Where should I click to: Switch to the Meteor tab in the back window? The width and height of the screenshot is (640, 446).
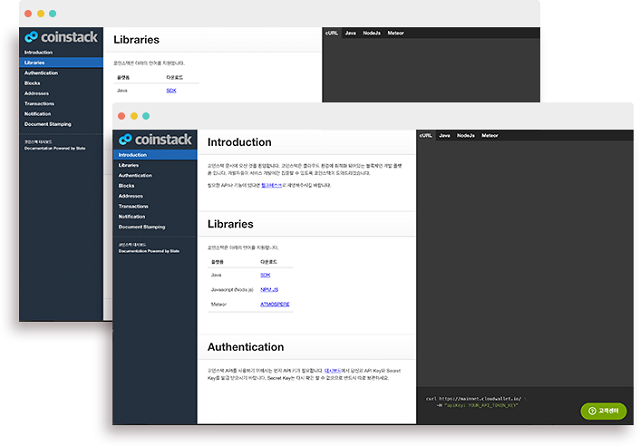396,33
